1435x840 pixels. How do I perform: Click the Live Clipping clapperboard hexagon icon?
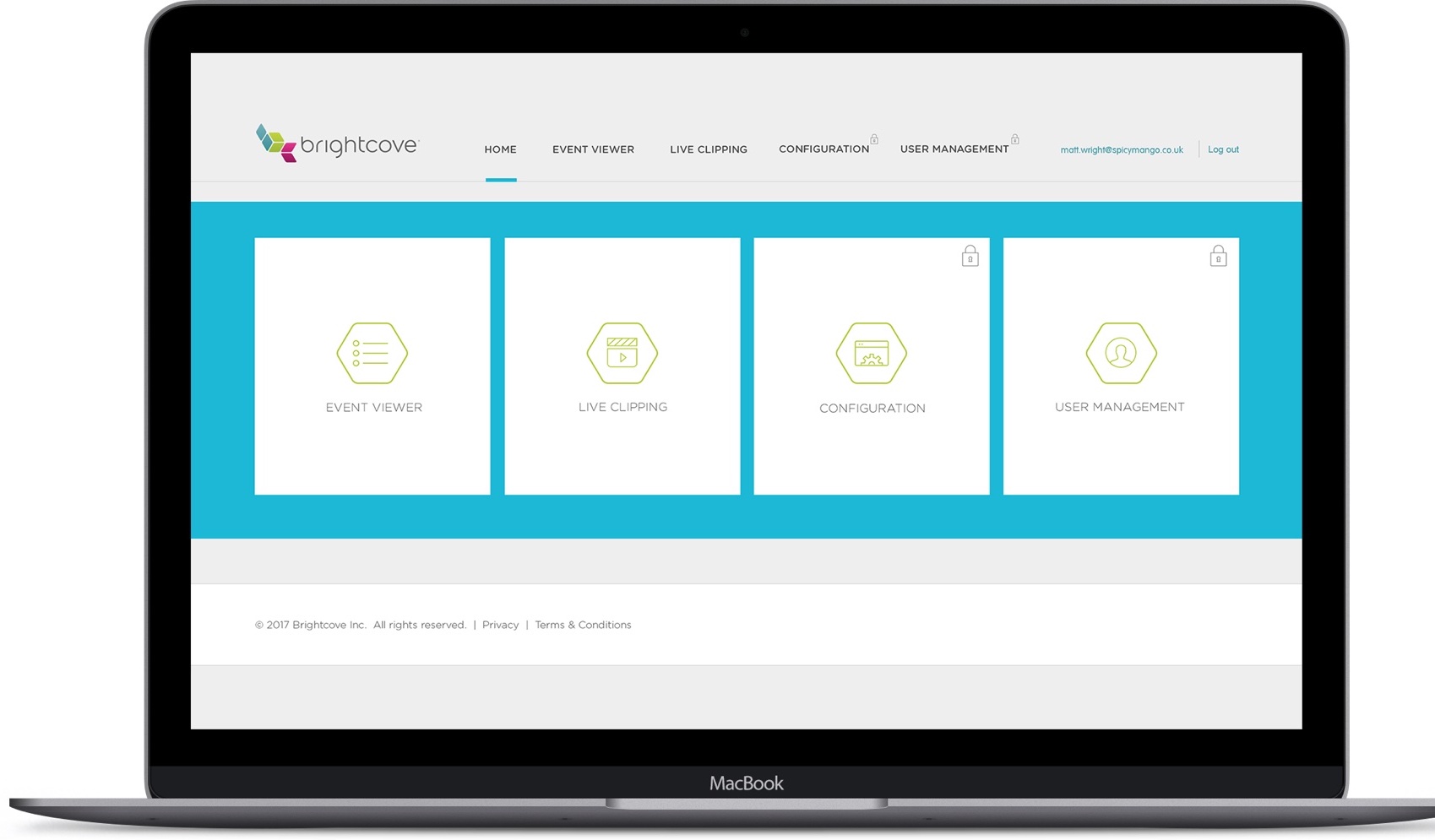[622, 353]
